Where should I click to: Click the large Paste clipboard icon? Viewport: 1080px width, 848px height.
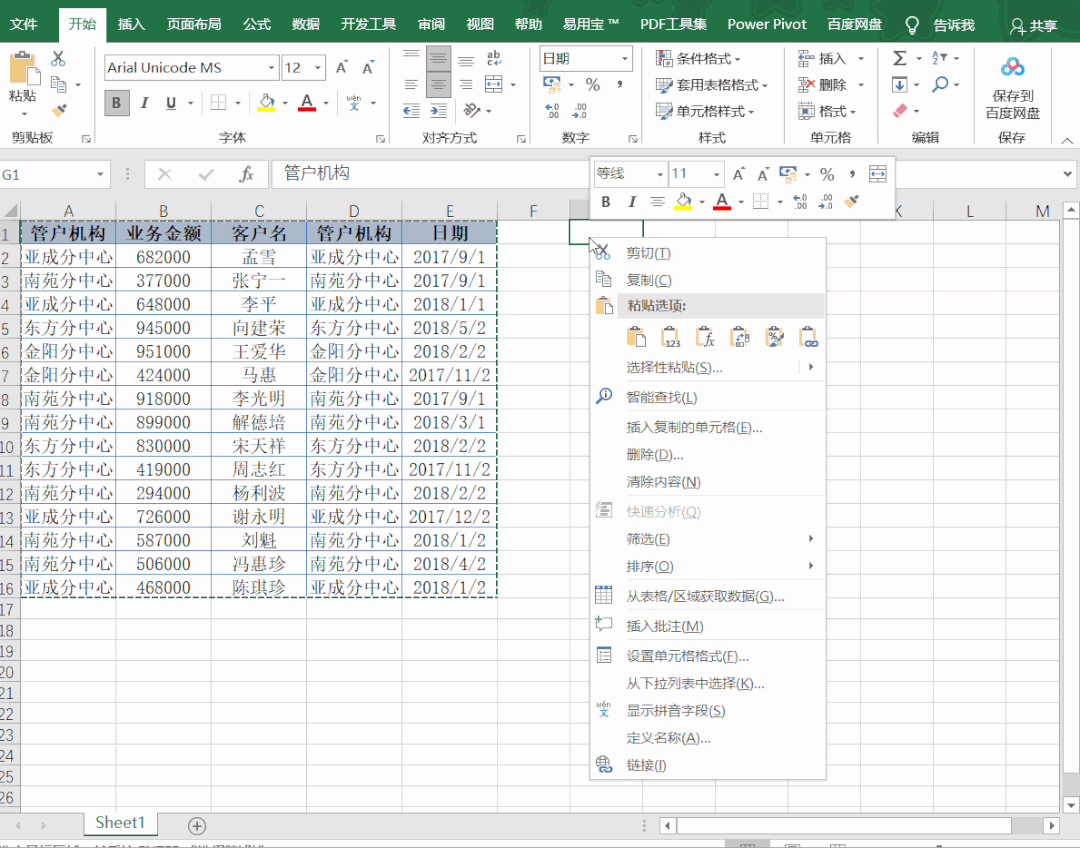tap(23, 70)
